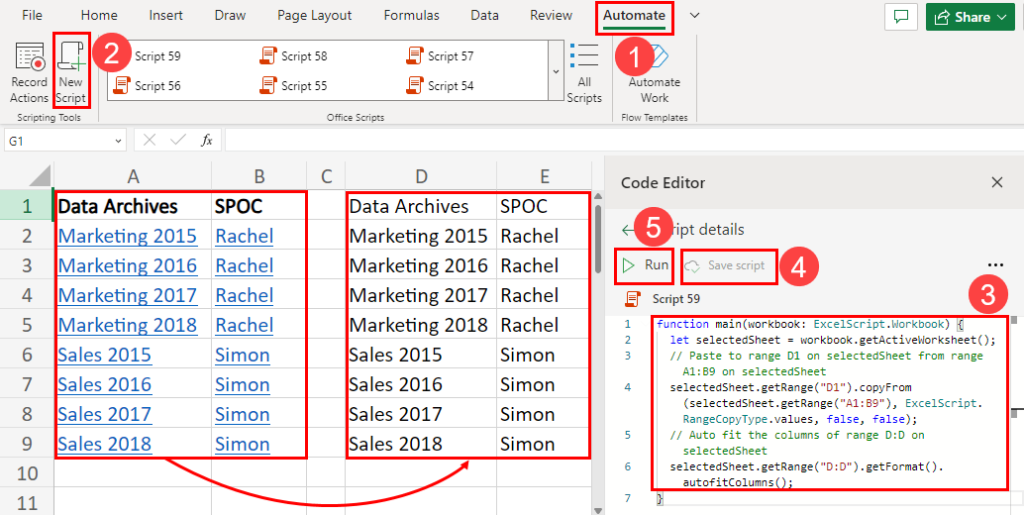
Task: Select row 10 header
Action: [27, 473]
